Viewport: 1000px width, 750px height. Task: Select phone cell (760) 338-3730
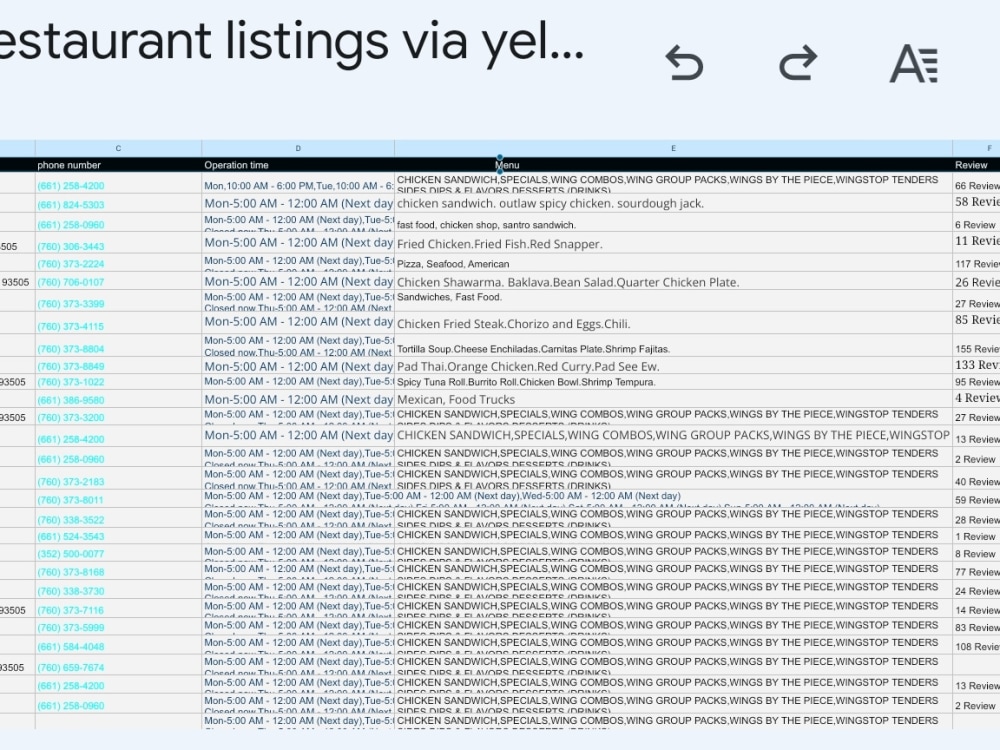[119, 589]
